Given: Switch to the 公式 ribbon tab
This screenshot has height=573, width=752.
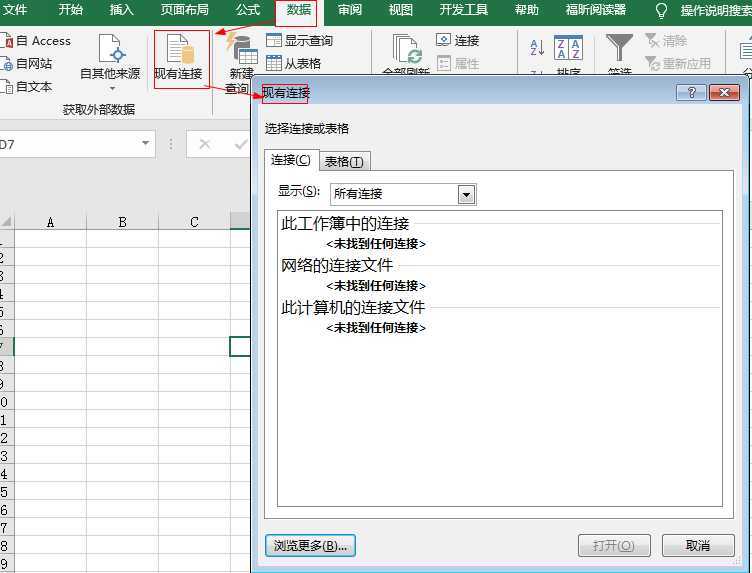Looking at the screenshot, I should coord(248,10).
